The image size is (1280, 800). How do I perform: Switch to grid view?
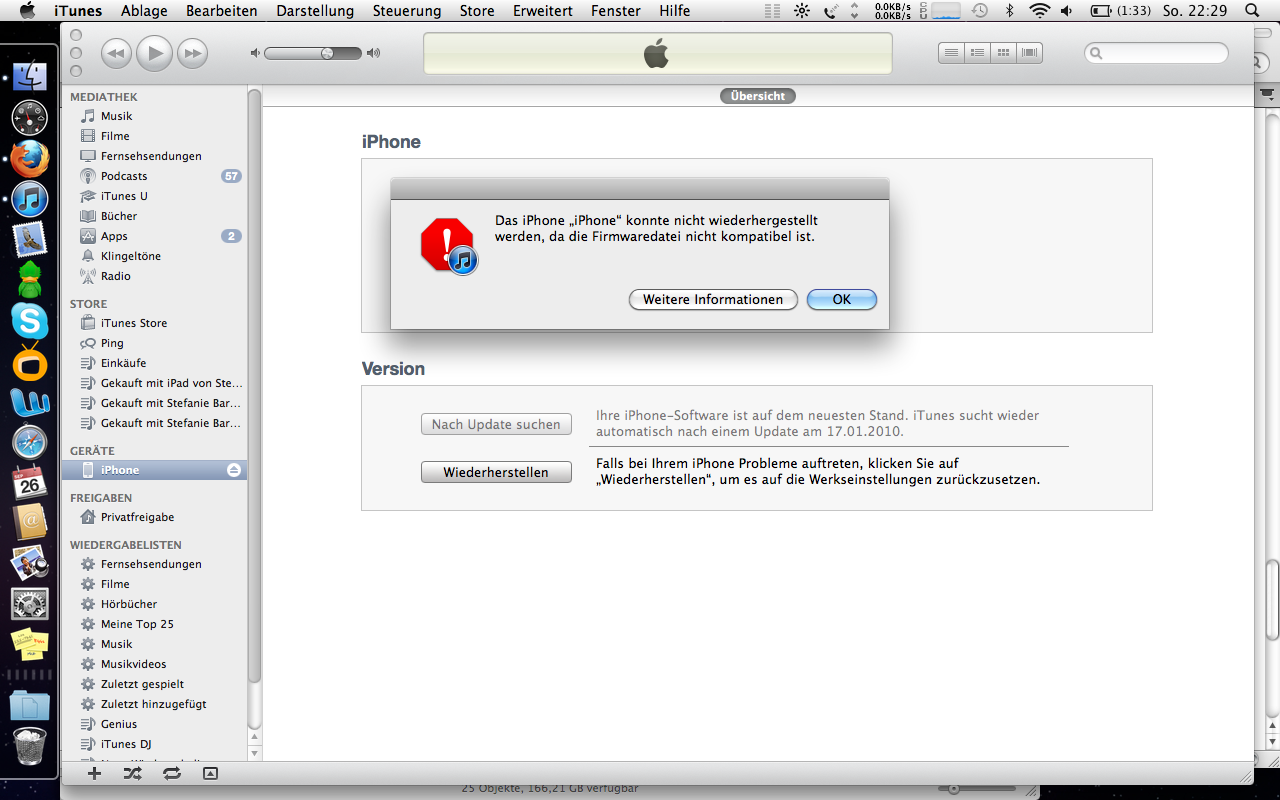tap(1004, 53)
